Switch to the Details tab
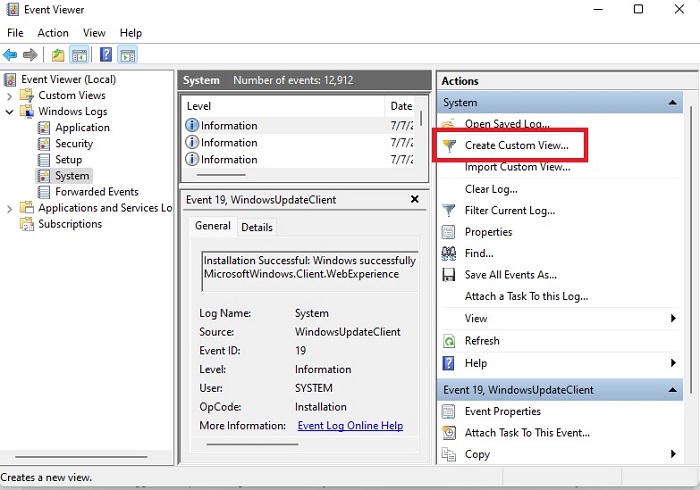Image resolution: width=700 pixels, height=490 pixels. tap(257, 228)
